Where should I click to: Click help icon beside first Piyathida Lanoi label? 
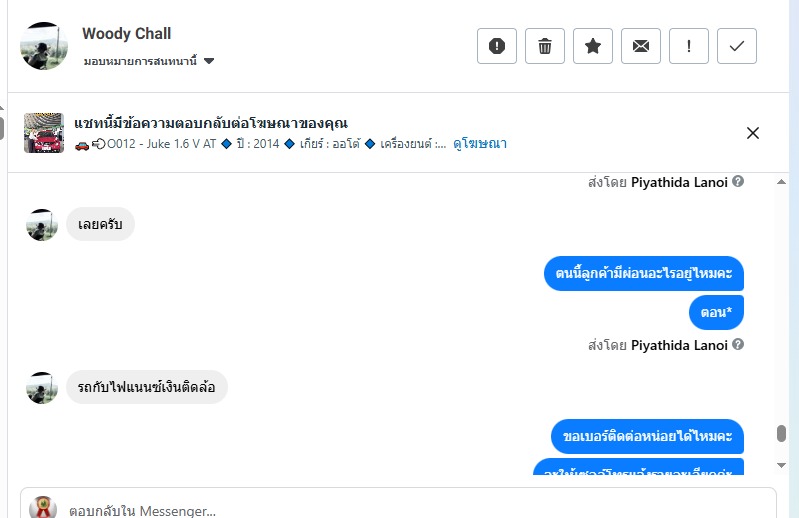[738, 182]
